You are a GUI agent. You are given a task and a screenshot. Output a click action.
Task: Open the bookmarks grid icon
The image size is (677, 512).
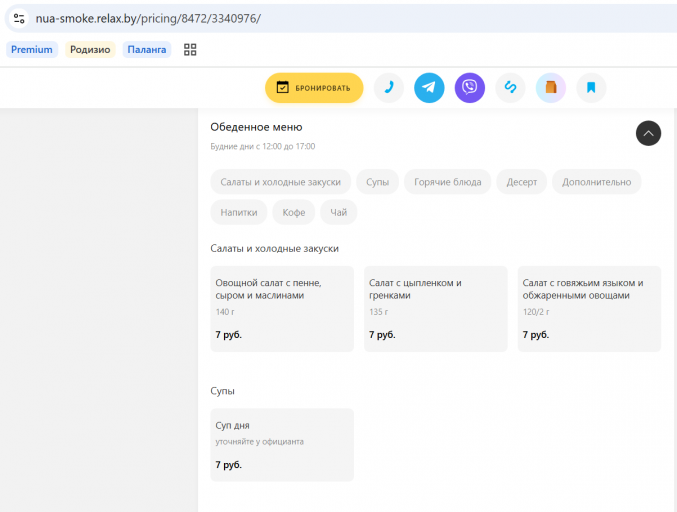tap(190, 50)
